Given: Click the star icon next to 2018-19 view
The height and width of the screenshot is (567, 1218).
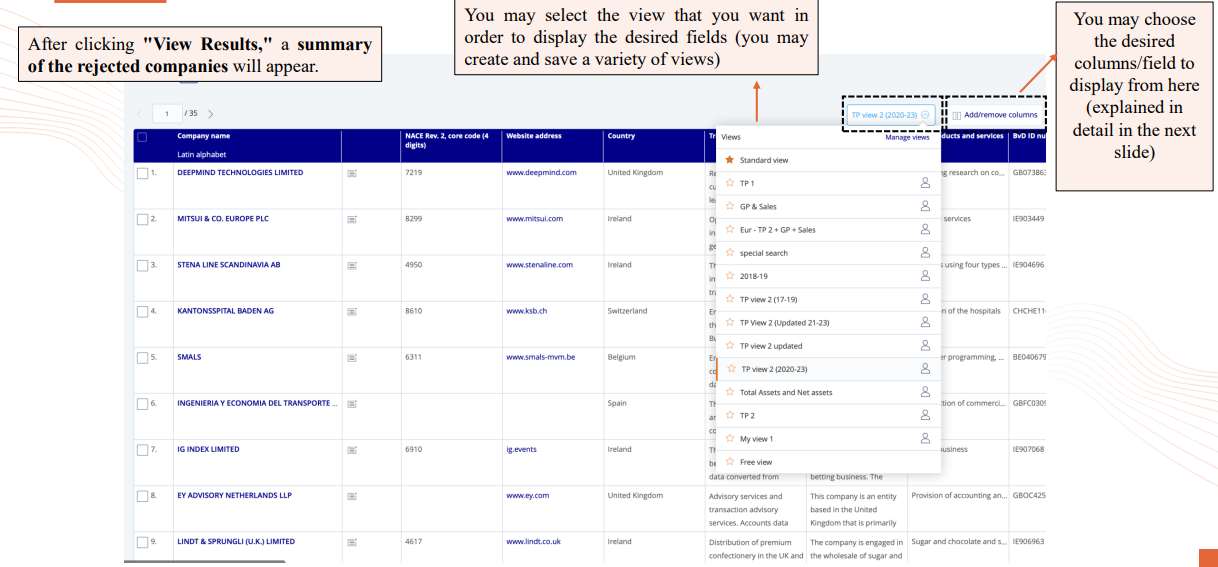Looking at the screenshot, I should 730,276.
